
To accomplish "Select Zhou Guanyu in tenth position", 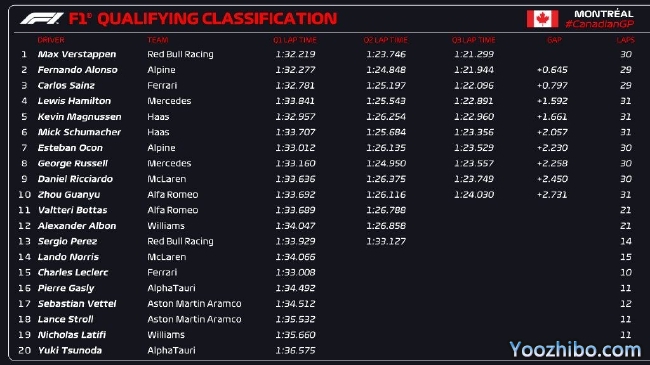I will (x=69, y=195).
